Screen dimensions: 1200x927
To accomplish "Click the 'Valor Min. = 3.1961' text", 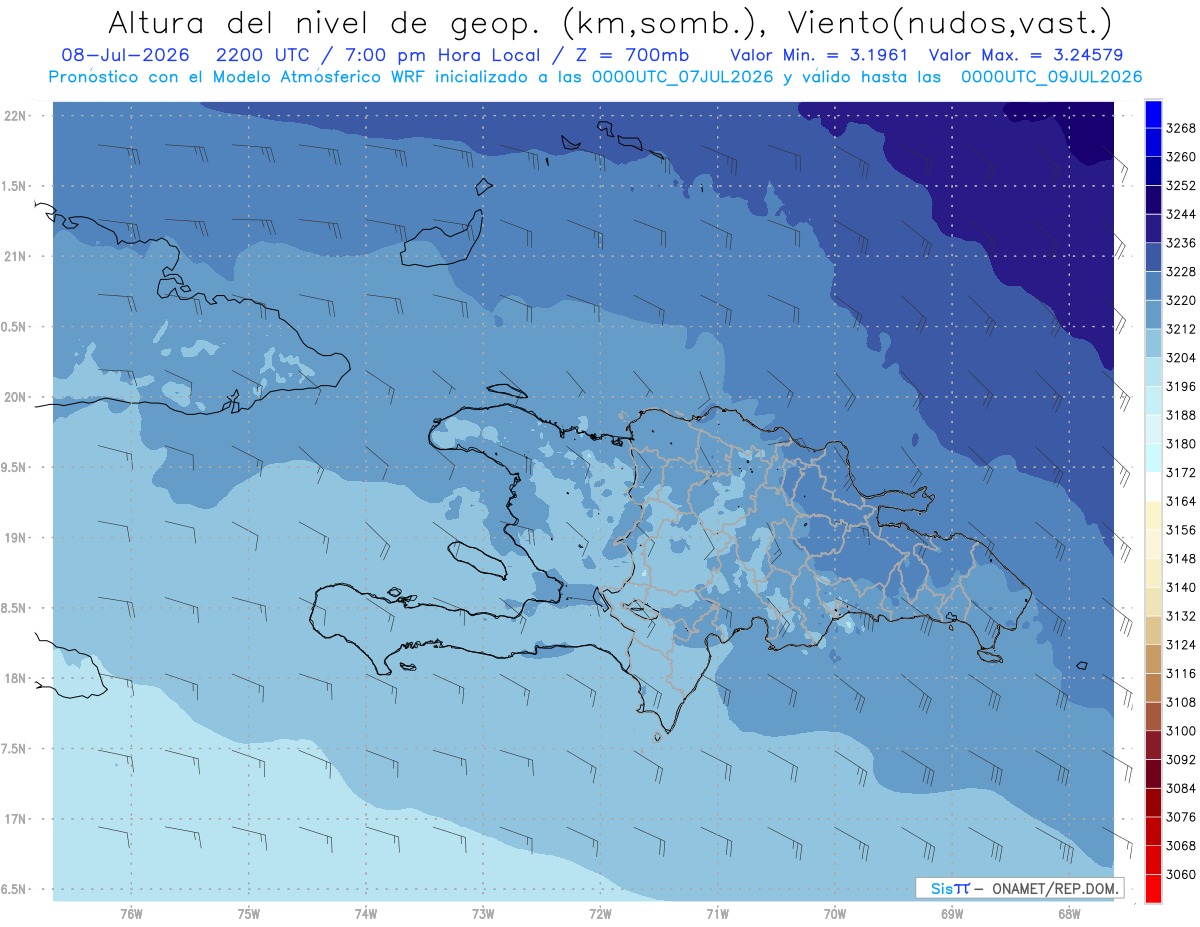I will pyautogui.click(x=819, y=55).
